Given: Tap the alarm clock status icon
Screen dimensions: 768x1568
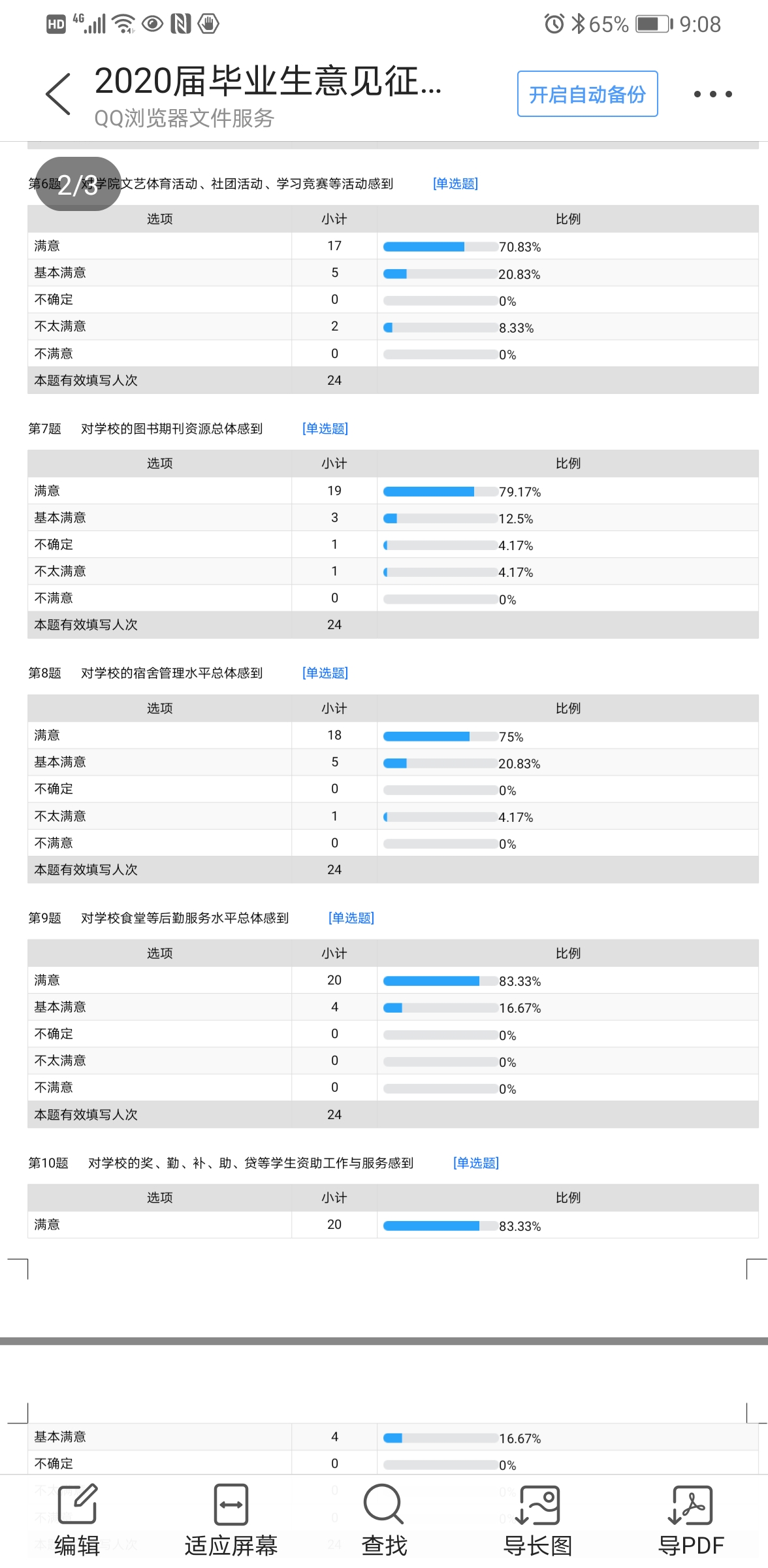Looking at the screenshot, I should tap(554, 24).
